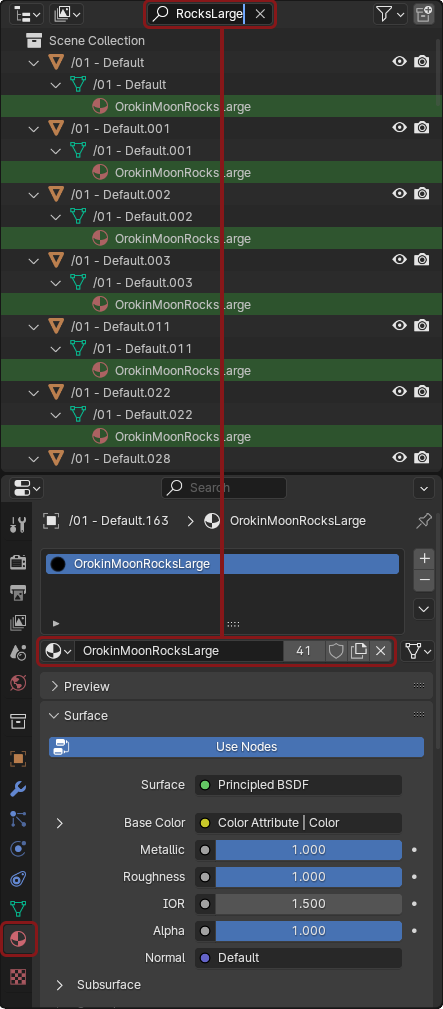Open the outliner filter dropdown

click(390, 14)
